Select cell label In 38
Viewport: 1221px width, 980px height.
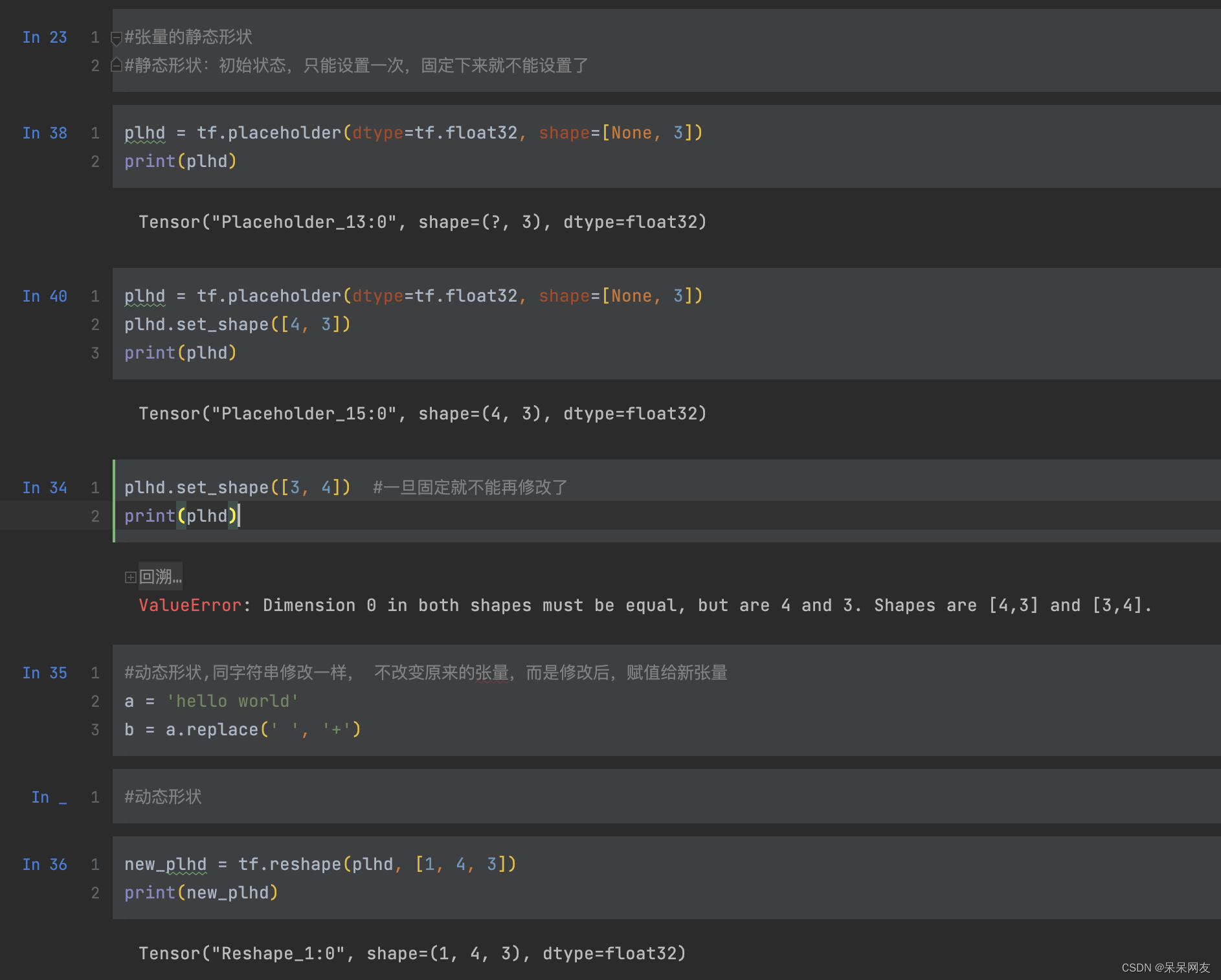(x=45, y=133)
